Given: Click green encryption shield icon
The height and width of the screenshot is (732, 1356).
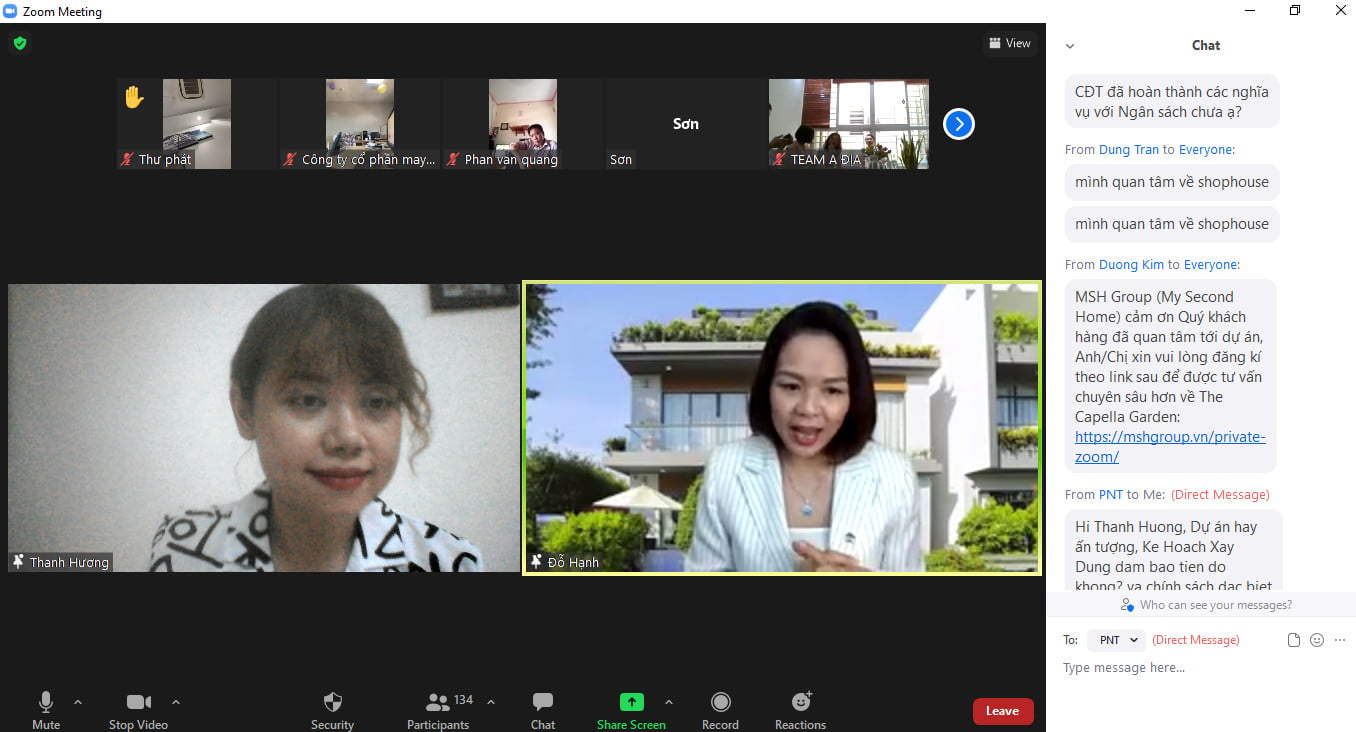Looking at the screenshot, I should coord(19,43).
